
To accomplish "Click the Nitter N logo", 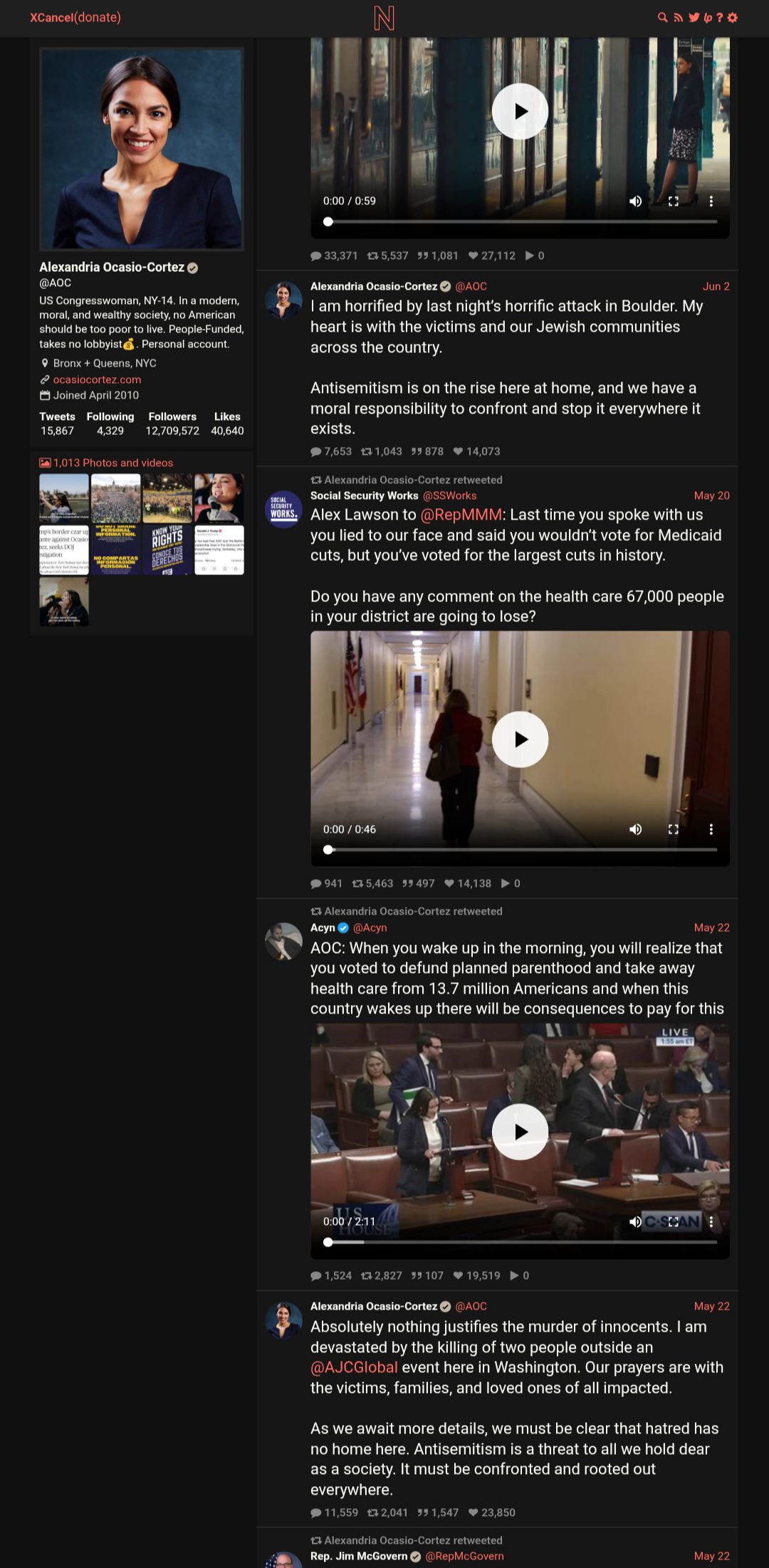I will pyautogui.click(x=384, y=18).
